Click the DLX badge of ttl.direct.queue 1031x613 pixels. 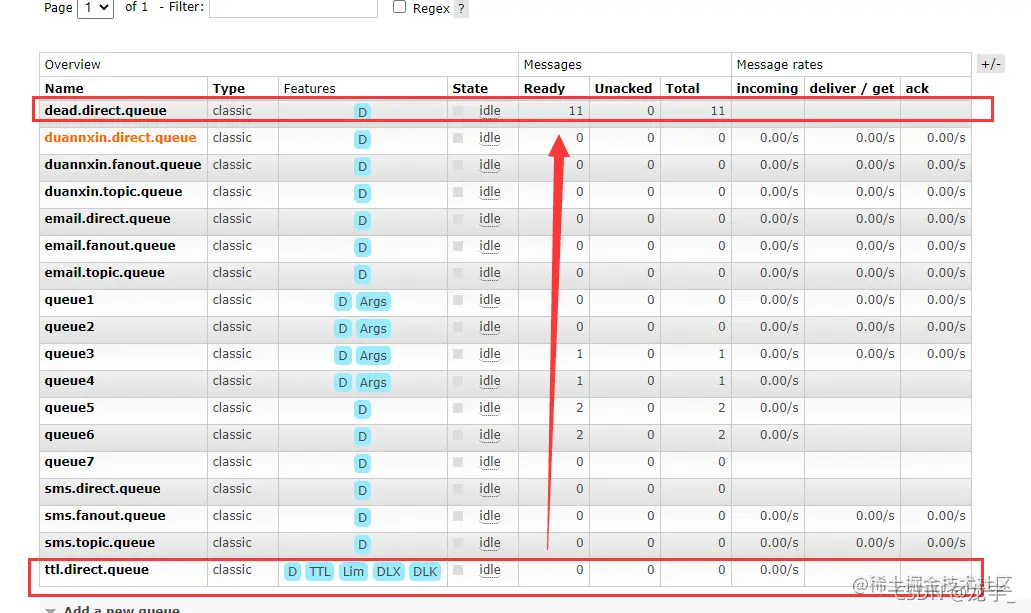point(389,571)
